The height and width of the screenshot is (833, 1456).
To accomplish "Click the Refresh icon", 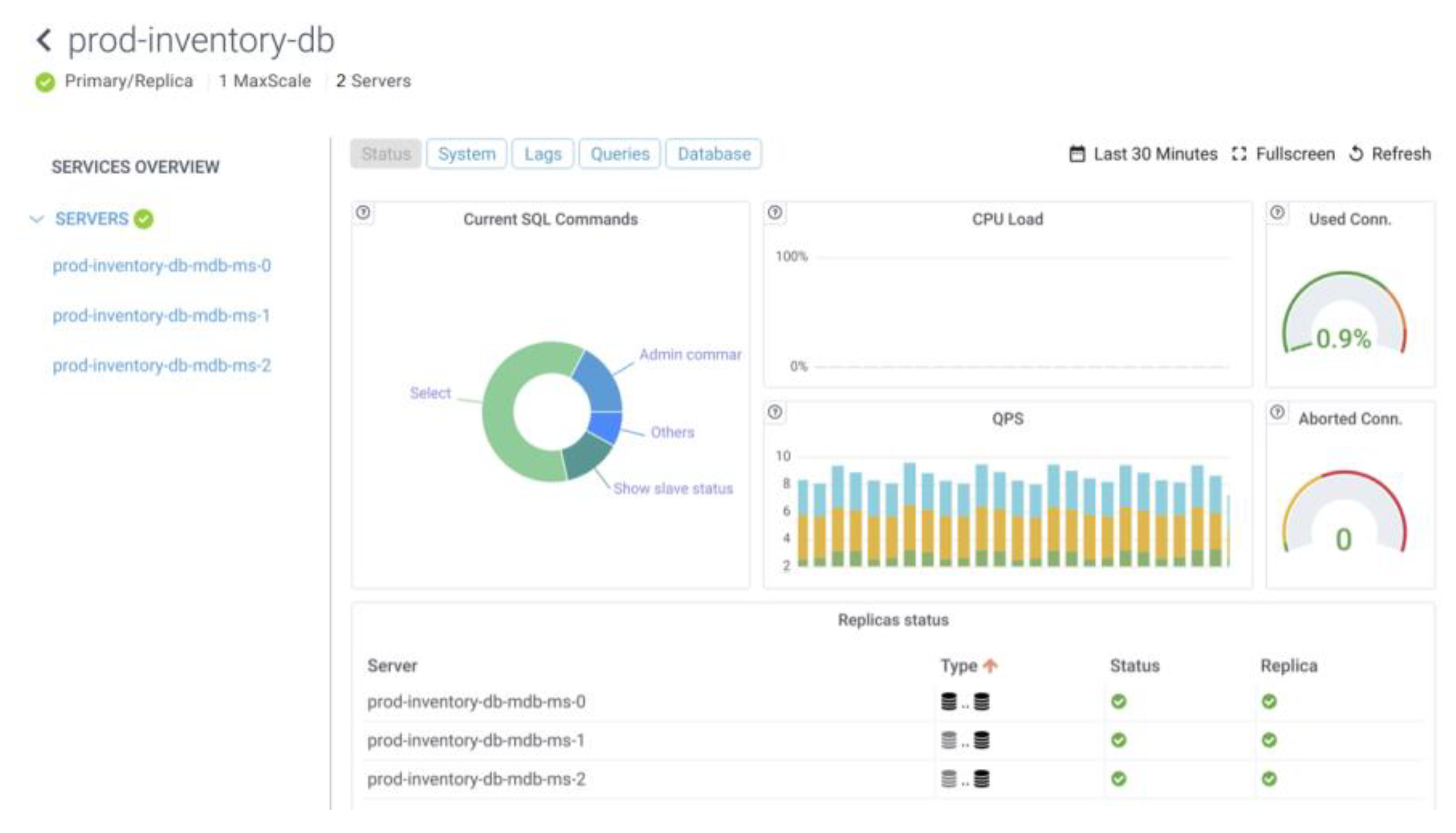I will tap(1356, 154).
